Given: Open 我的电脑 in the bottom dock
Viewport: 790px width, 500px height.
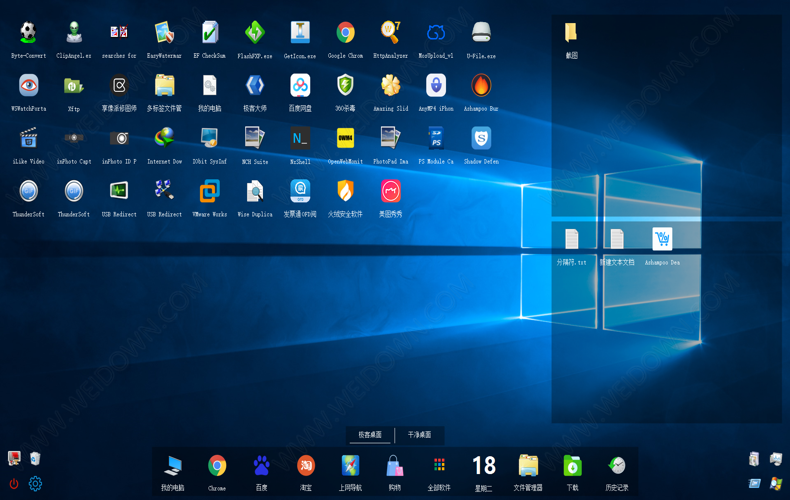Looking at the screenshot, I should [172, 466].
